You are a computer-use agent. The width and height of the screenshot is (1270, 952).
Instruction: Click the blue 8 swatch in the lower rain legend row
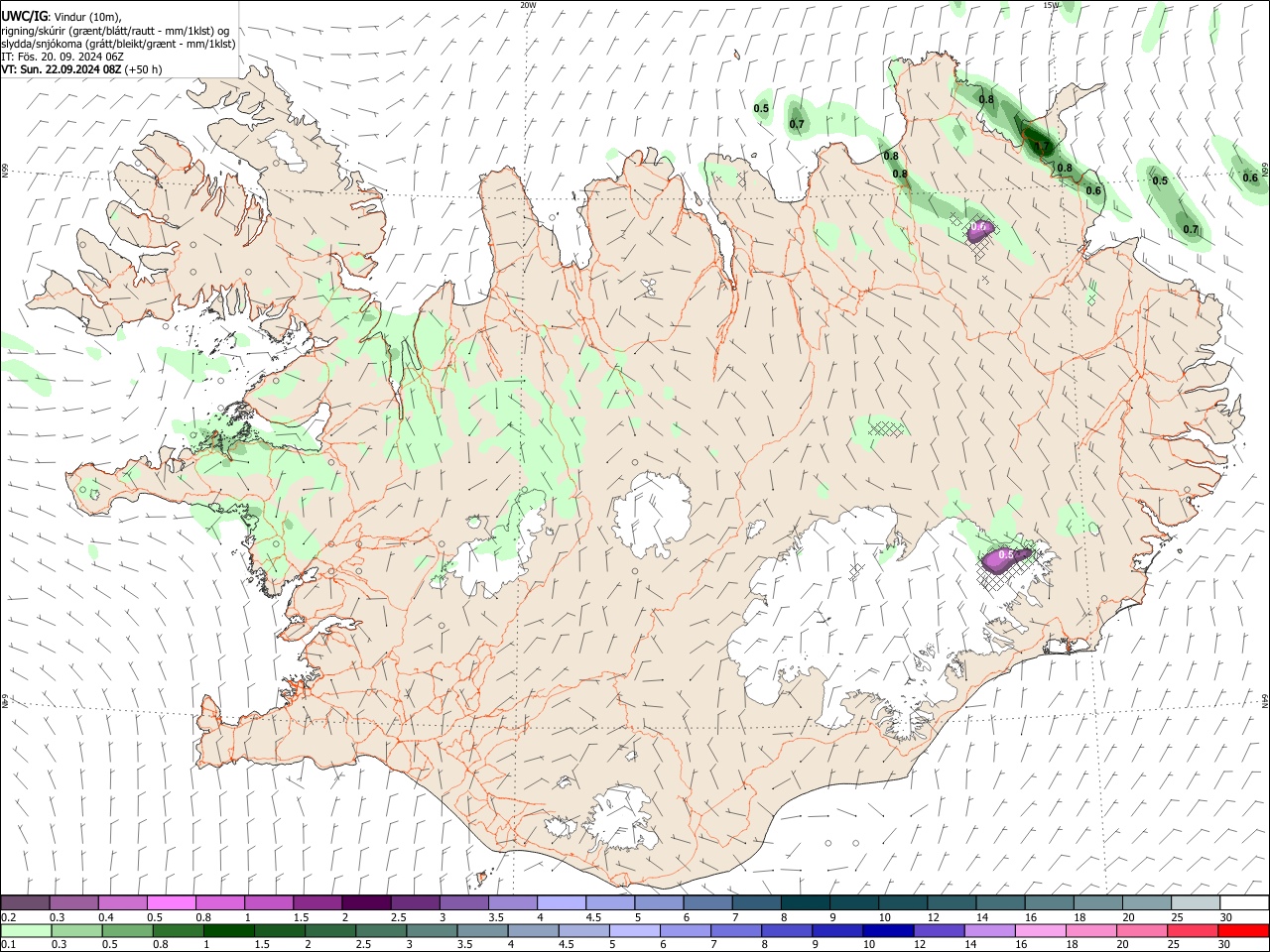pyautogui.click(x=787, y=931)
